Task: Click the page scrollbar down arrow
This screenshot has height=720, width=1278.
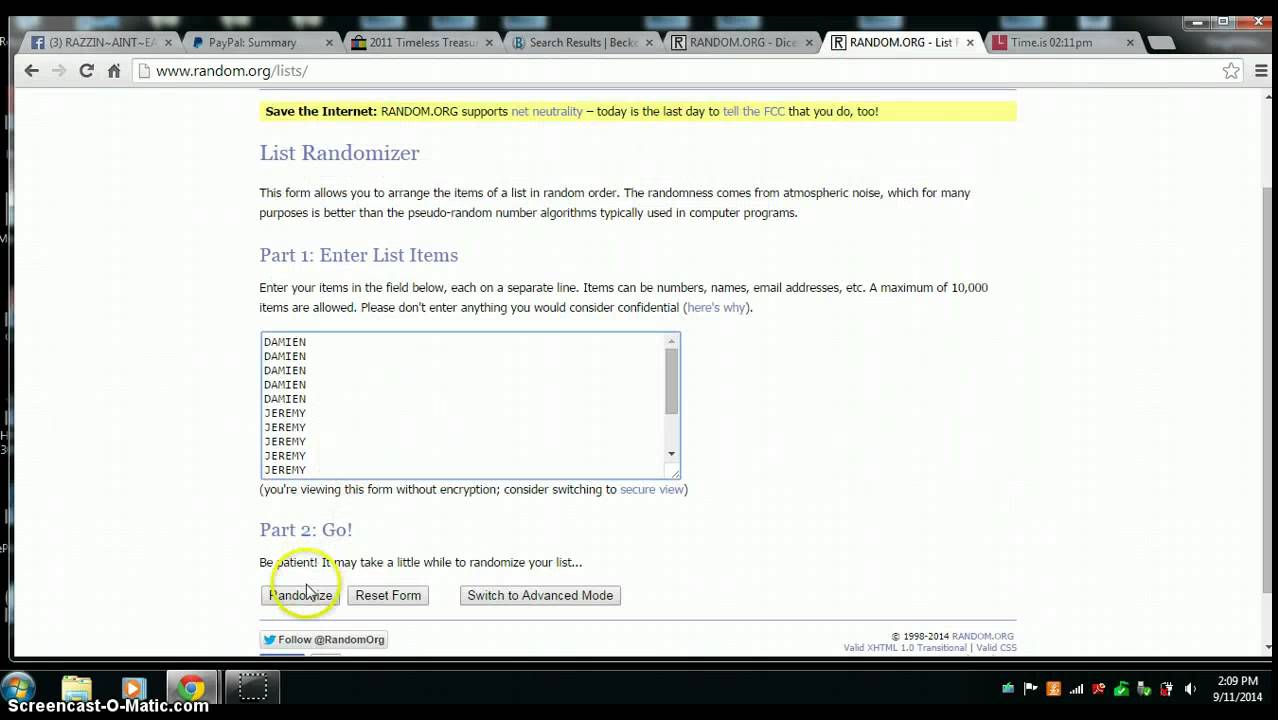Action: coord(1269,649)
